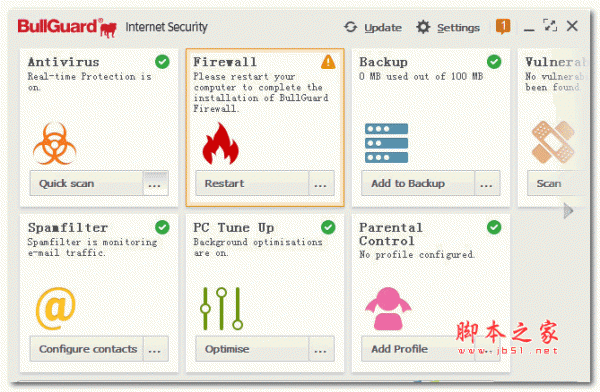
Task: Click the PC Tune Up sliders icon
Action: click(222, 309)
